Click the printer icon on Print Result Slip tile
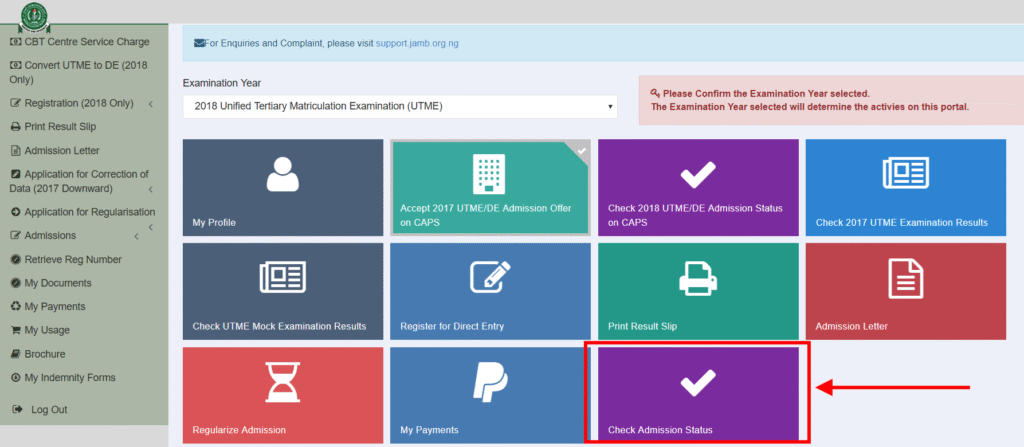This screenshot has height=447, width=1024. (698, 278)
